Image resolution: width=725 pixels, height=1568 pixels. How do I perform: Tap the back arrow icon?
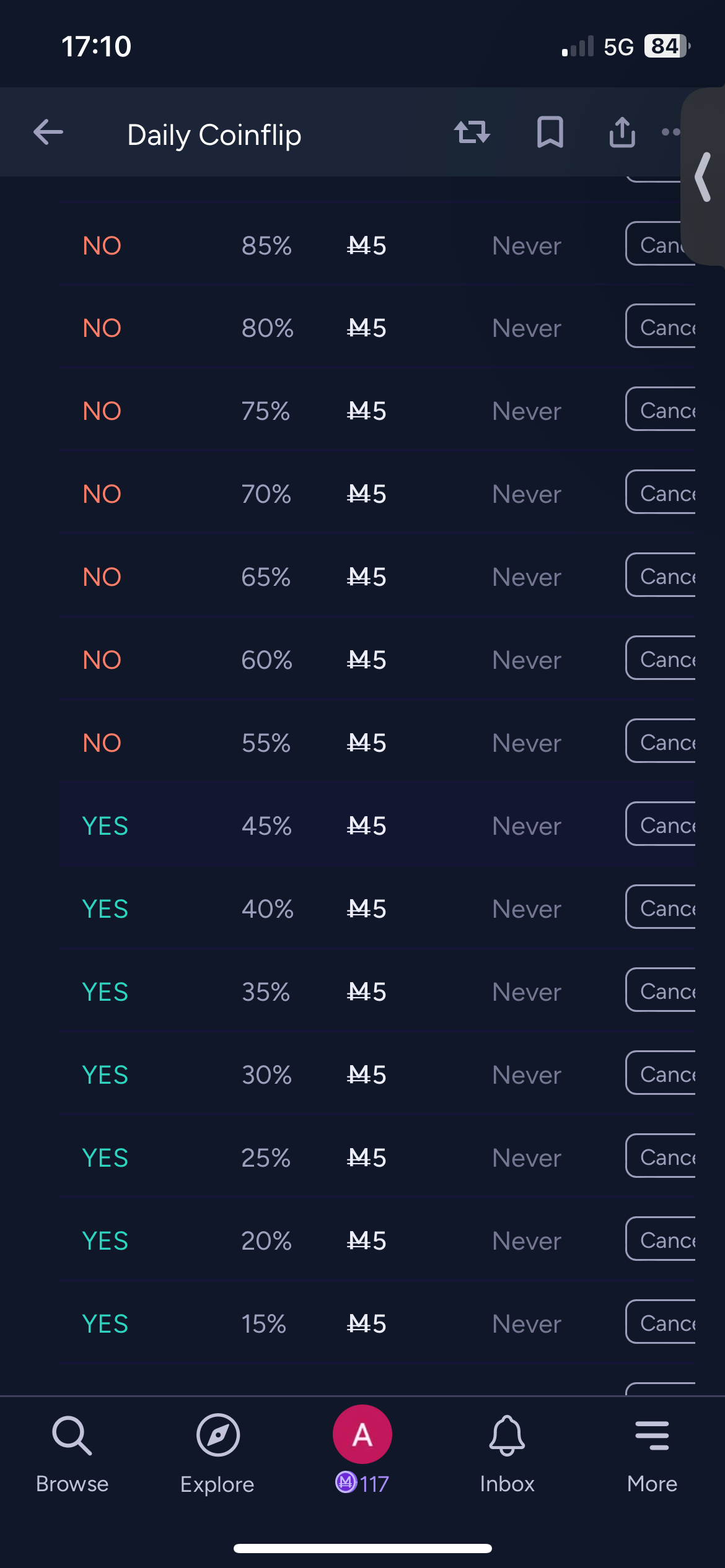48,133
